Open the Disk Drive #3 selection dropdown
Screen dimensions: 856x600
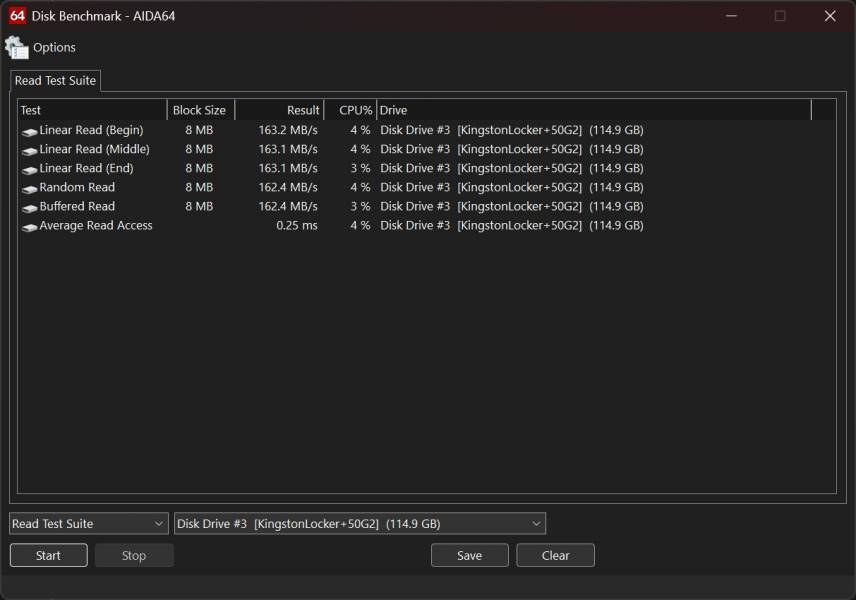point(360,524)
